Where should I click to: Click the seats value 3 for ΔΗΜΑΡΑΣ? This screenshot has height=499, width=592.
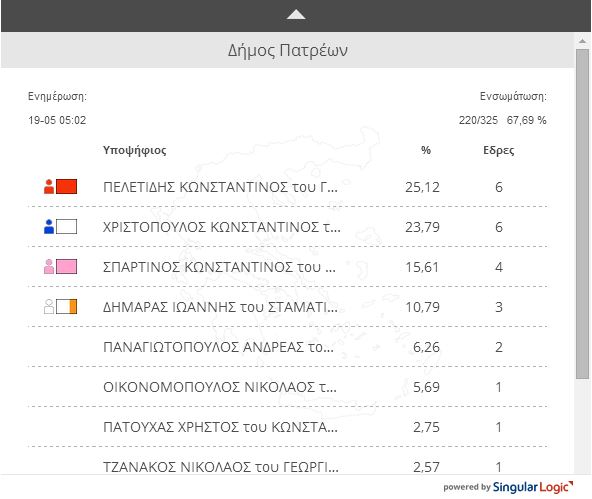click(x=499, y=307)
